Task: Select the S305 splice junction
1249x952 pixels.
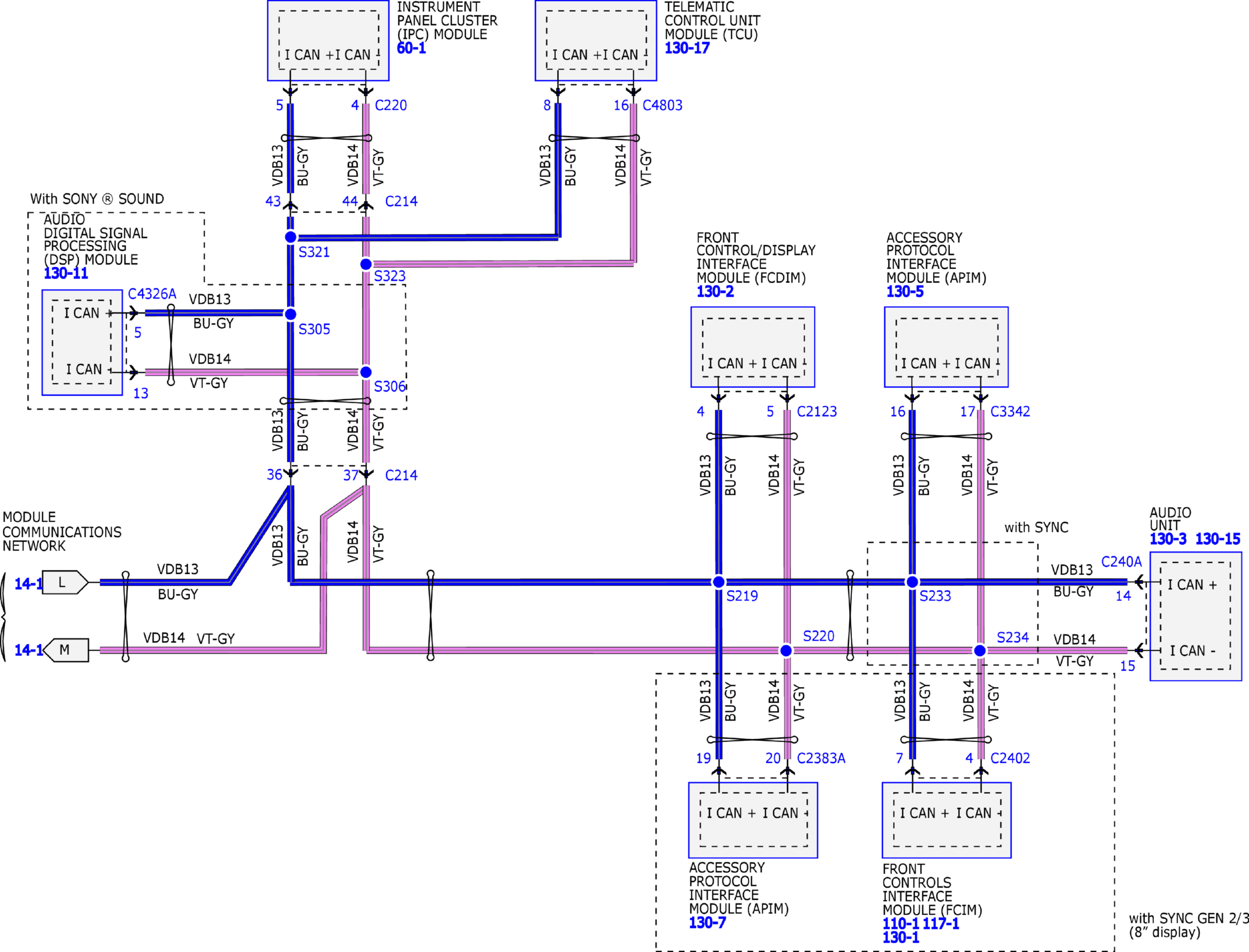Action: pyautogui.click(x=290, y=314)
